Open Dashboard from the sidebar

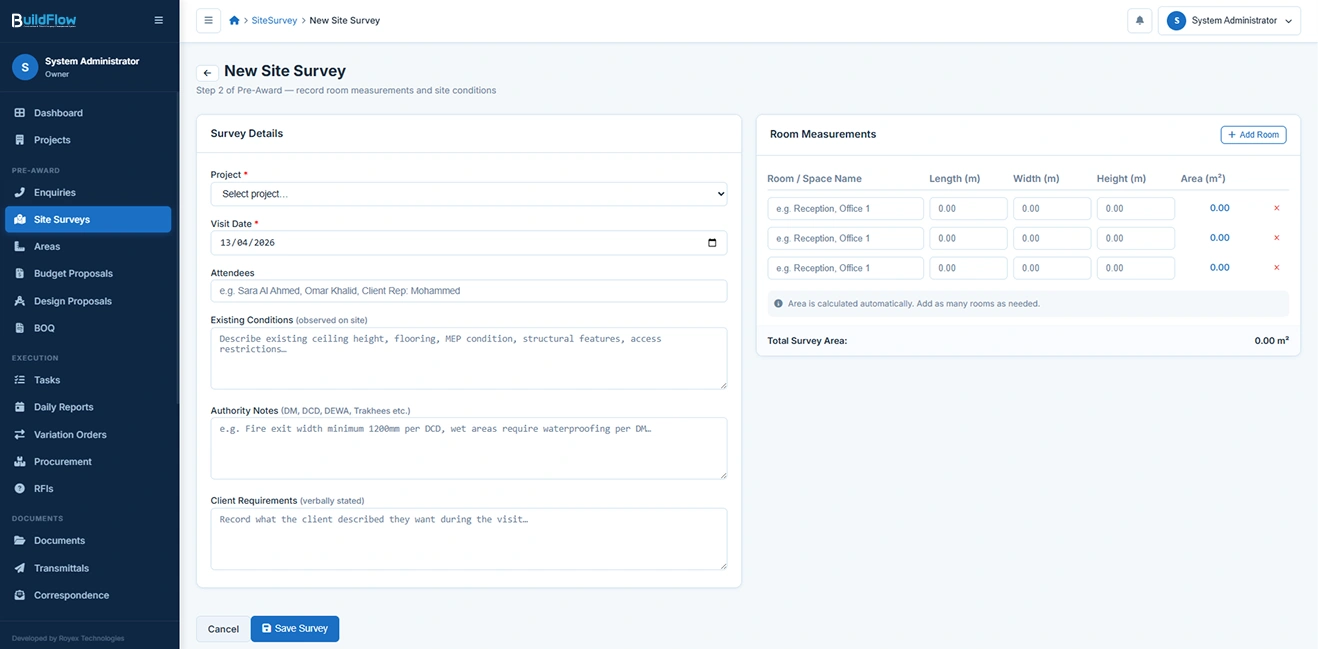tap(58, 113)
